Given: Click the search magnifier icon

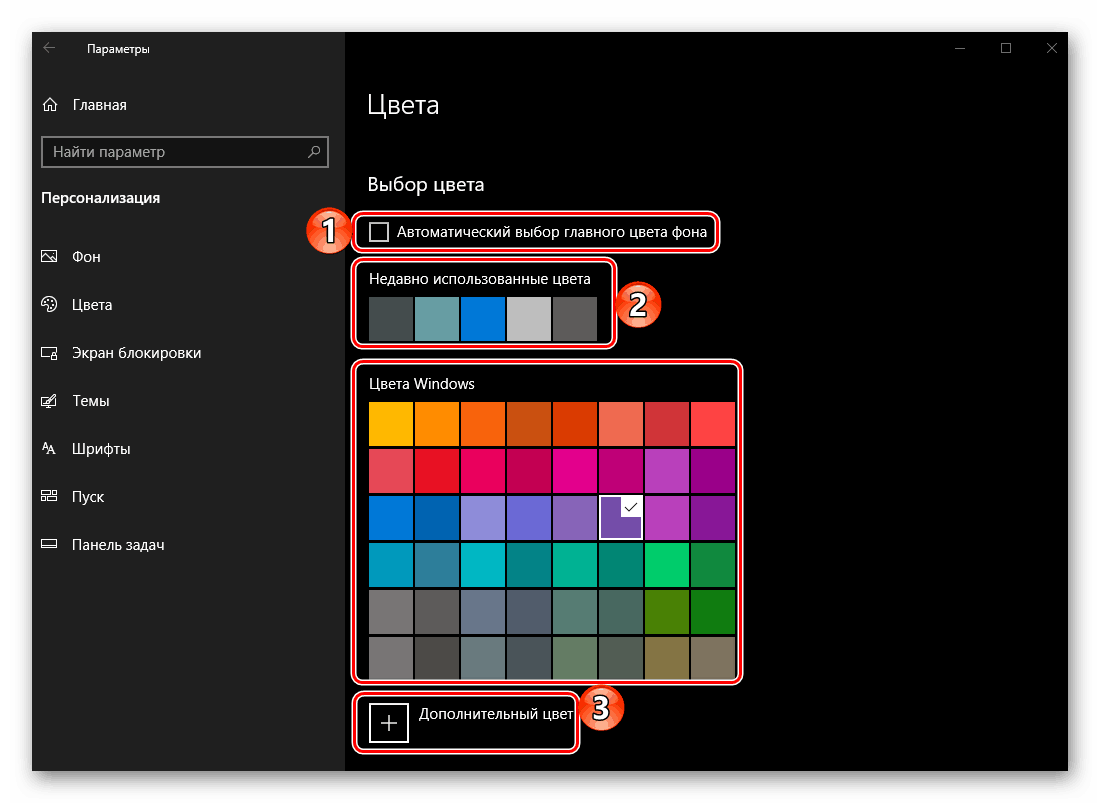Looking at the screenshot, I should coord(314,151).
